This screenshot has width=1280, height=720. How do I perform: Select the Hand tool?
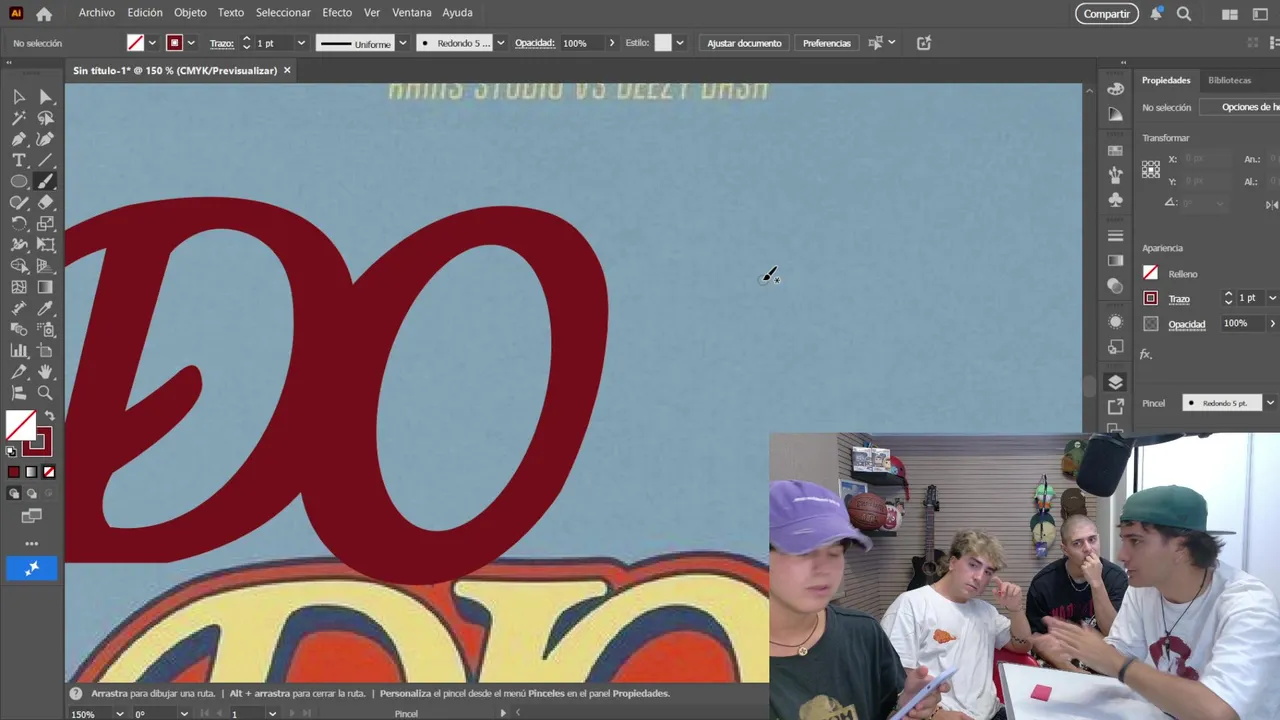point(45,372)
